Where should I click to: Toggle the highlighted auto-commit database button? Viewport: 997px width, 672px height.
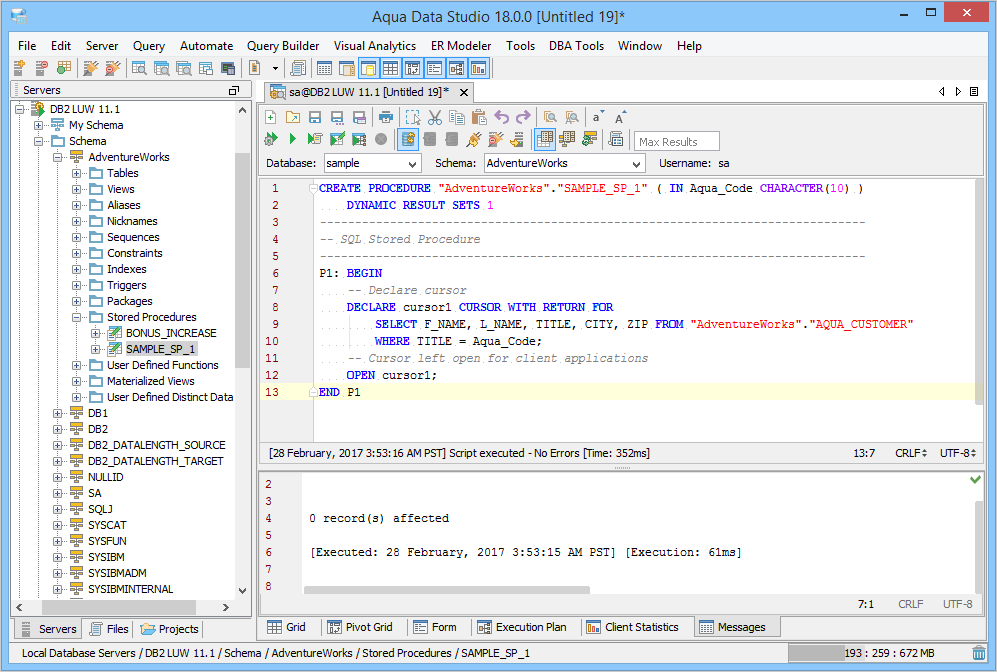click(407, 140)
